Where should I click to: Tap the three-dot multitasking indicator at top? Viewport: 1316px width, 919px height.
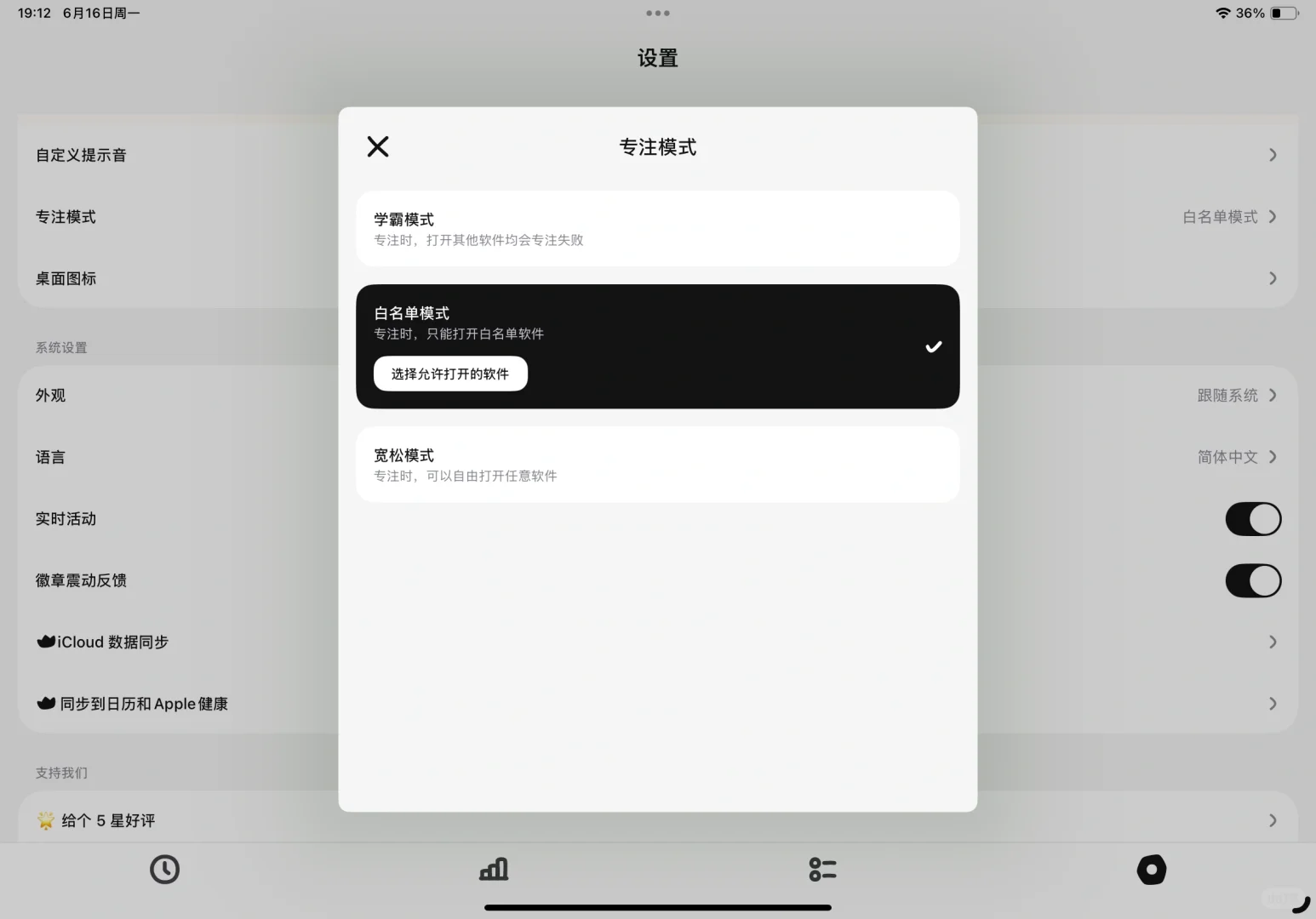(x=657, y=13)
